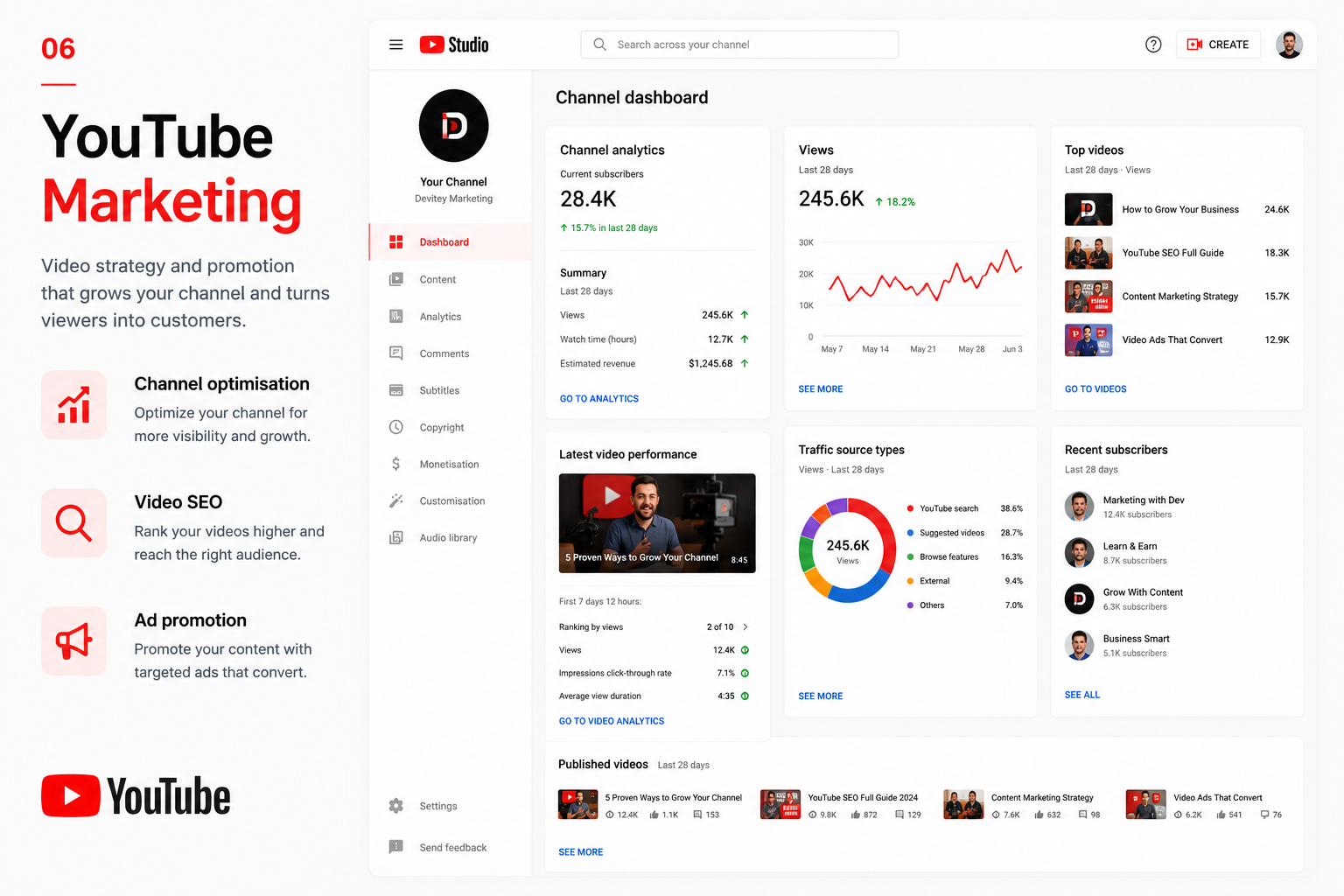The image size is (1344, 896).
Task: Click likes icon beside 541
Action: click(x=1221, y=815)
